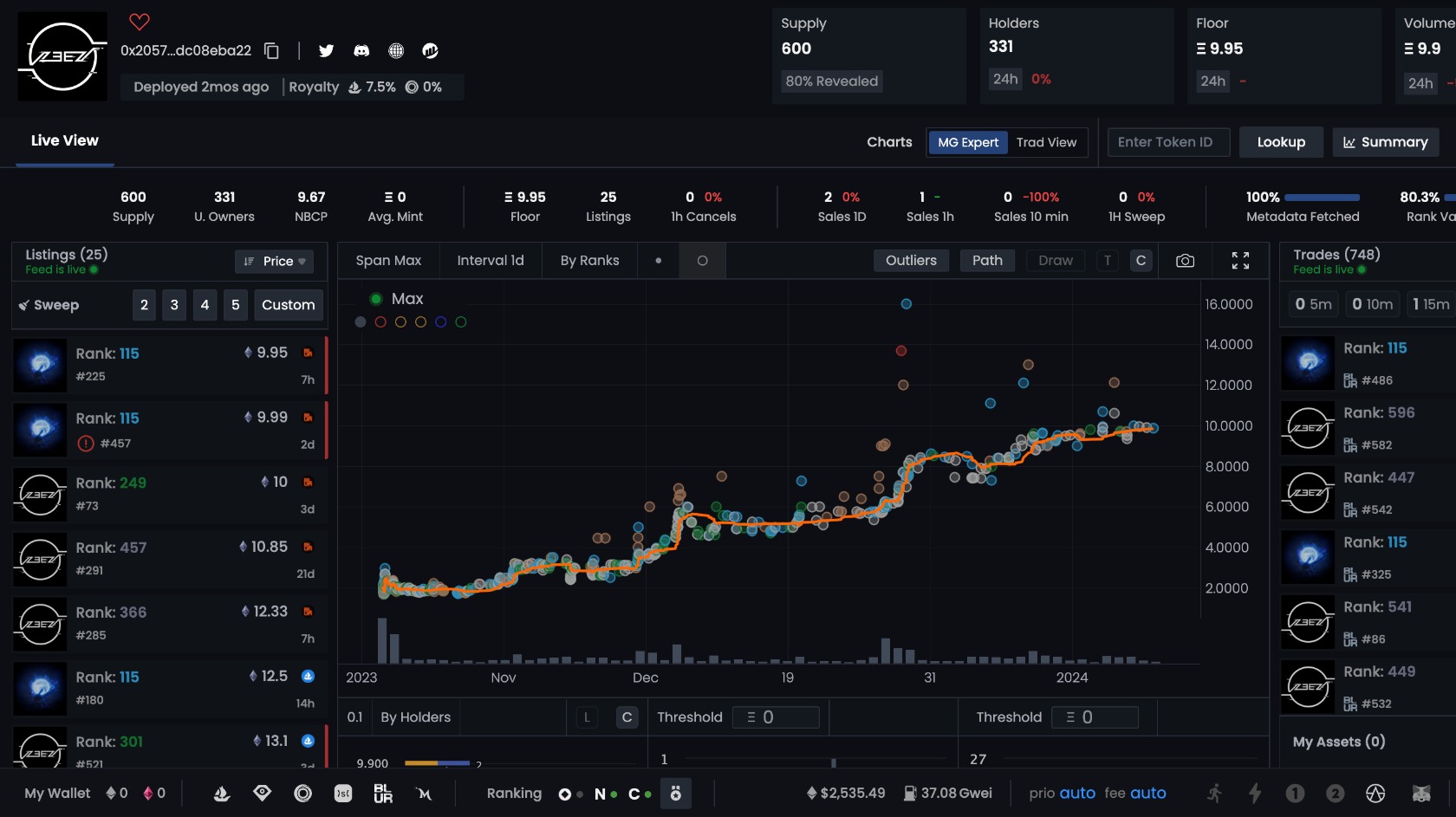The height and width of the screenshot is (817, 1456).
Task: Open the collection's website globe icon
Action: click(x=396, y=51)
